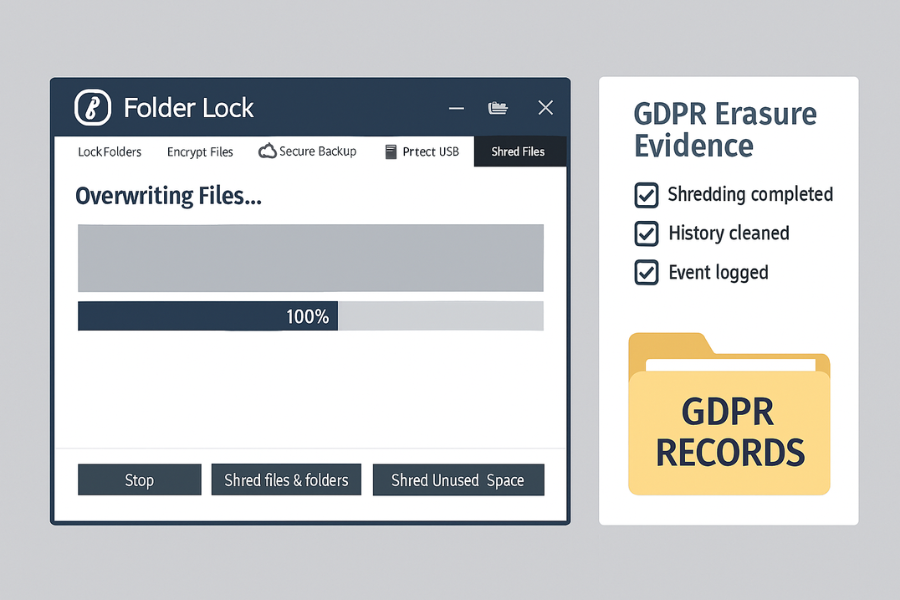Click the GDPR Erasure Evidence heading

725,129
